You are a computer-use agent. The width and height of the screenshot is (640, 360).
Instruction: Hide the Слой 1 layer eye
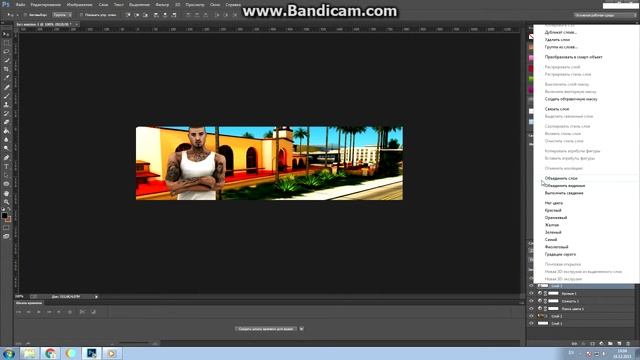click(x=531, y=323)
